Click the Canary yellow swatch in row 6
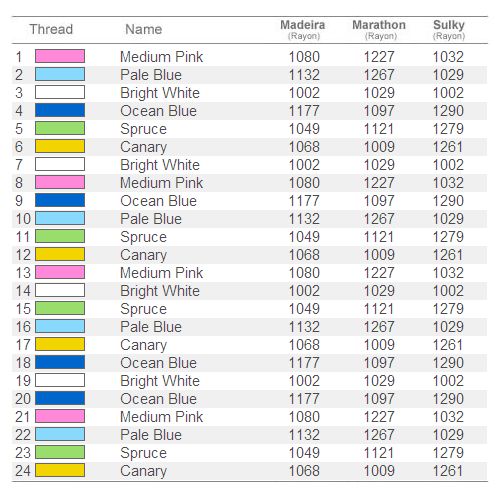Image resolution: width=500 pixels, height=492 pixels. (60, 146)
